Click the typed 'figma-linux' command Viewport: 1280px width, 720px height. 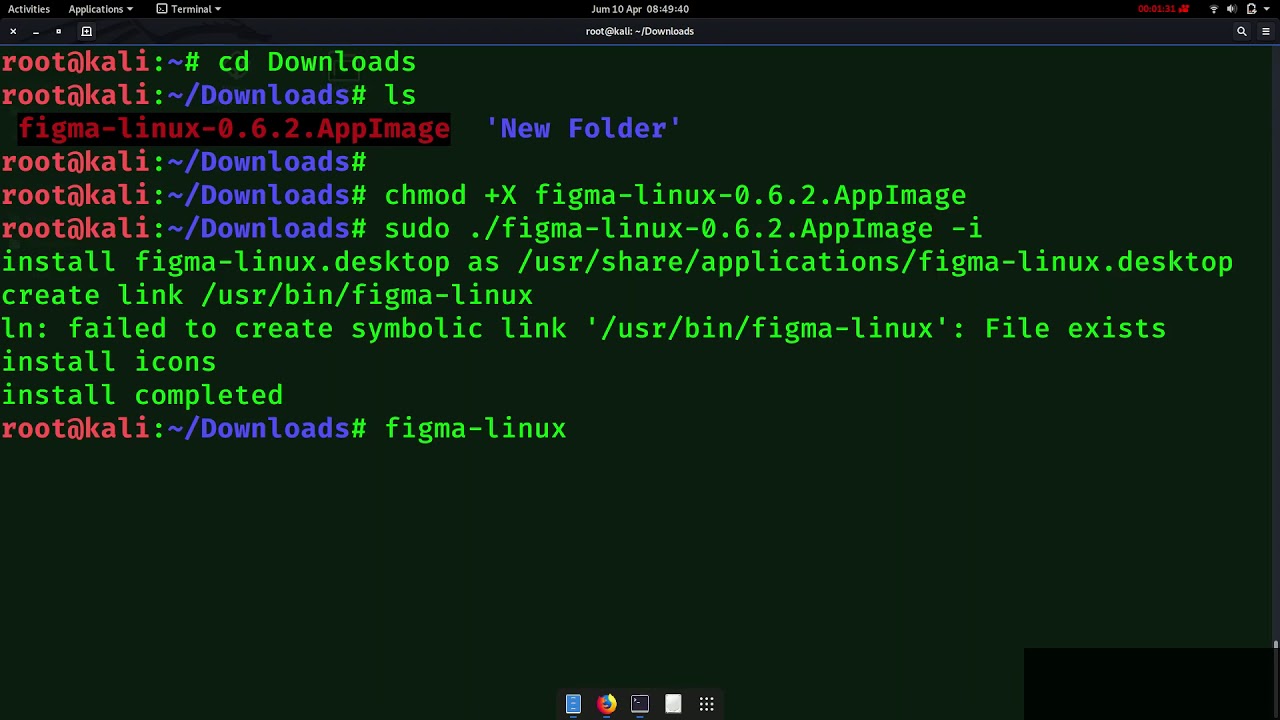[x=476, y=429]
